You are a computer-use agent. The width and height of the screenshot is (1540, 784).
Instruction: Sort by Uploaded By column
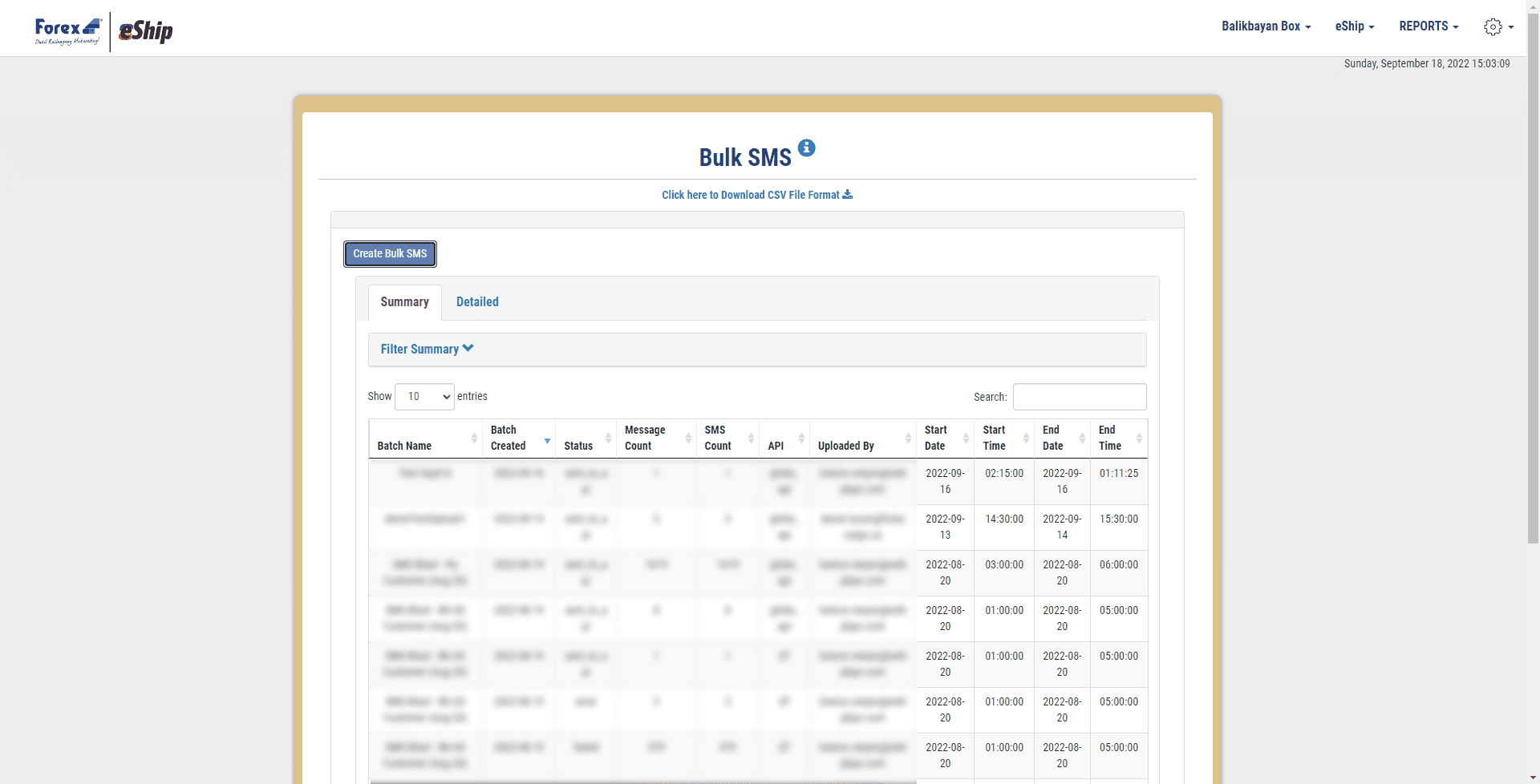(x=862, y=438)
